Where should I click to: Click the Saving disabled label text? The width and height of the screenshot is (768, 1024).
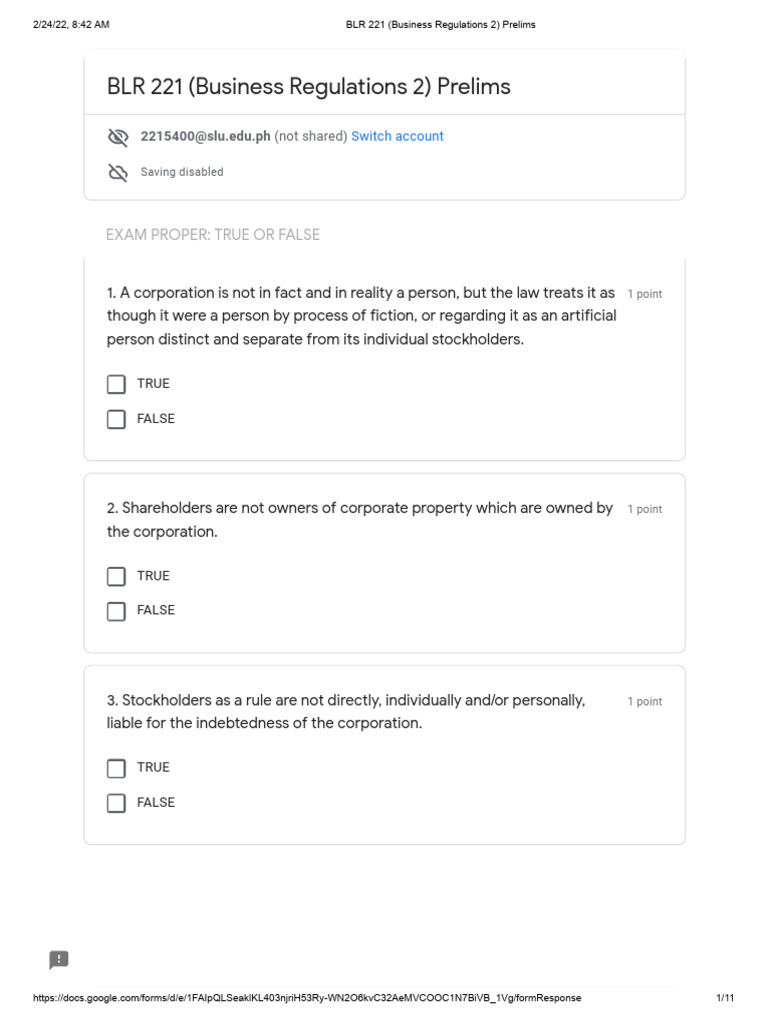pyautogui.click(x=182, y=172)
